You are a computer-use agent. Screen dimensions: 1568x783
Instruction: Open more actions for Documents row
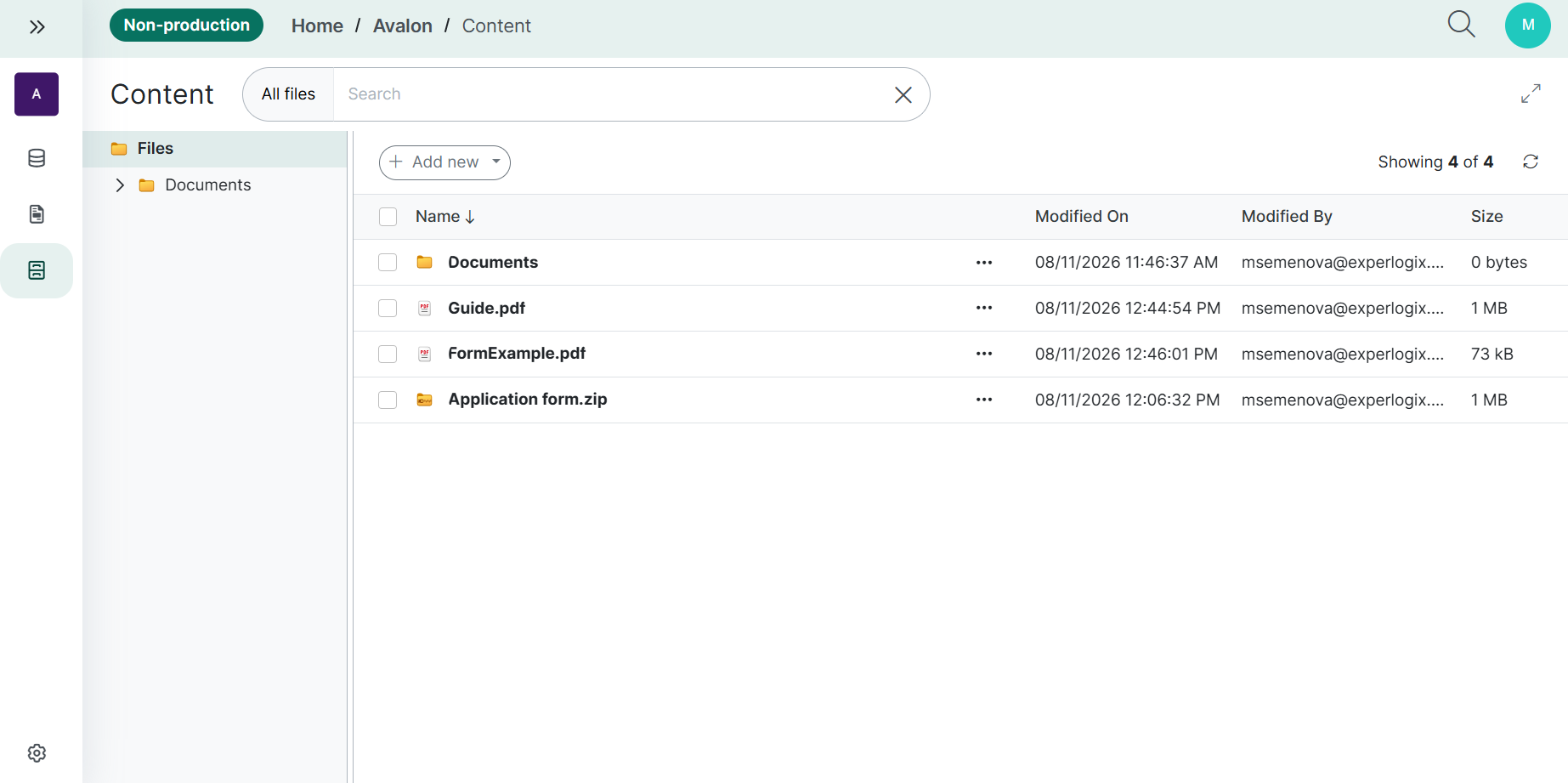coord(984,263)
